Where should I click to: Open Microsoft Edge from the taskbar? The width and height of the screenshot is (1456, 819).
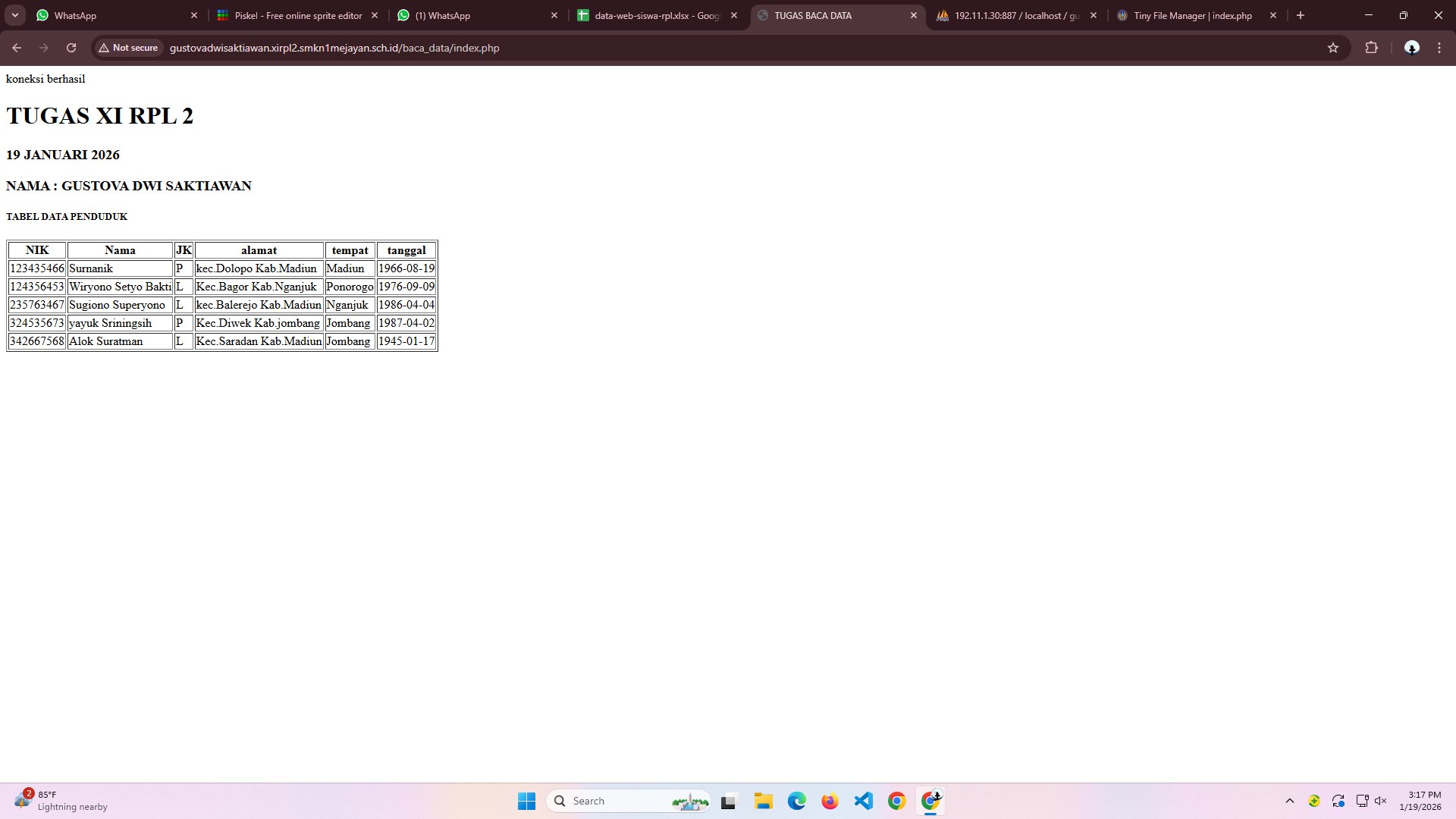[796, 801]
